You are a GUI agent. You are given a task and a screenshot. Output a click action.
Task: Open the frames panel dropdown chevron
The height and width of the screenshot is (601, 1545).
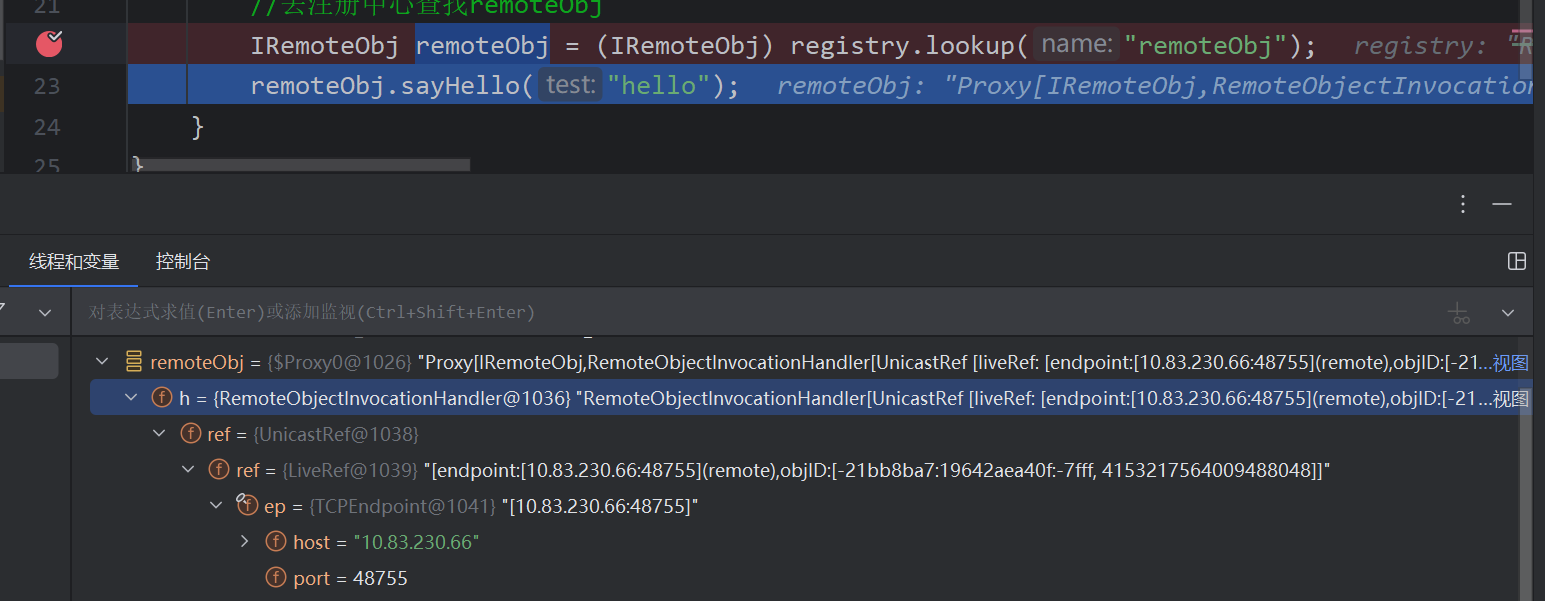point(45,313)
